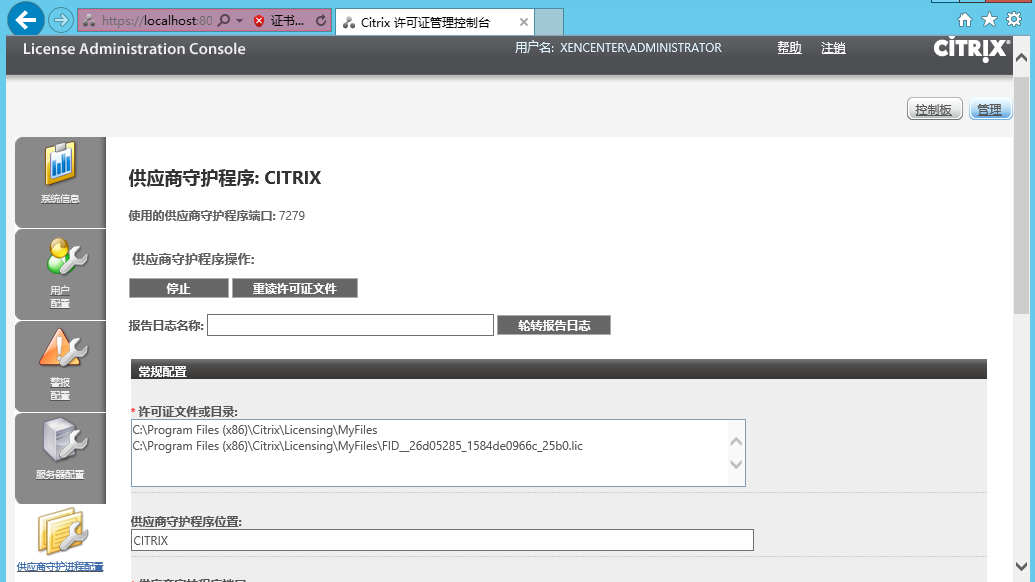Click the page scrollbar up arrow
Screen dimensions: 1035x582
pos(1022,58)
